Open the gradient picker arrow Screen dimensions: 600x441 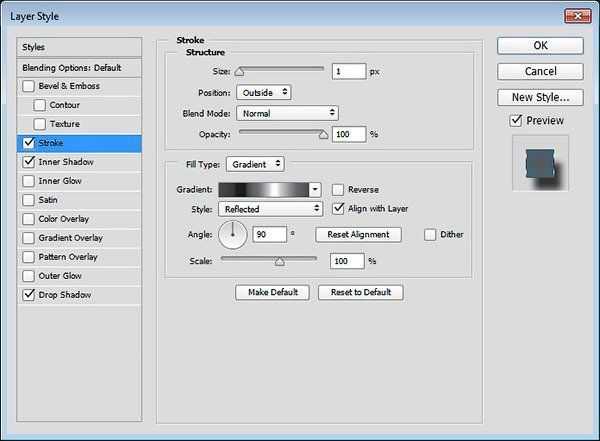[315, 189]
